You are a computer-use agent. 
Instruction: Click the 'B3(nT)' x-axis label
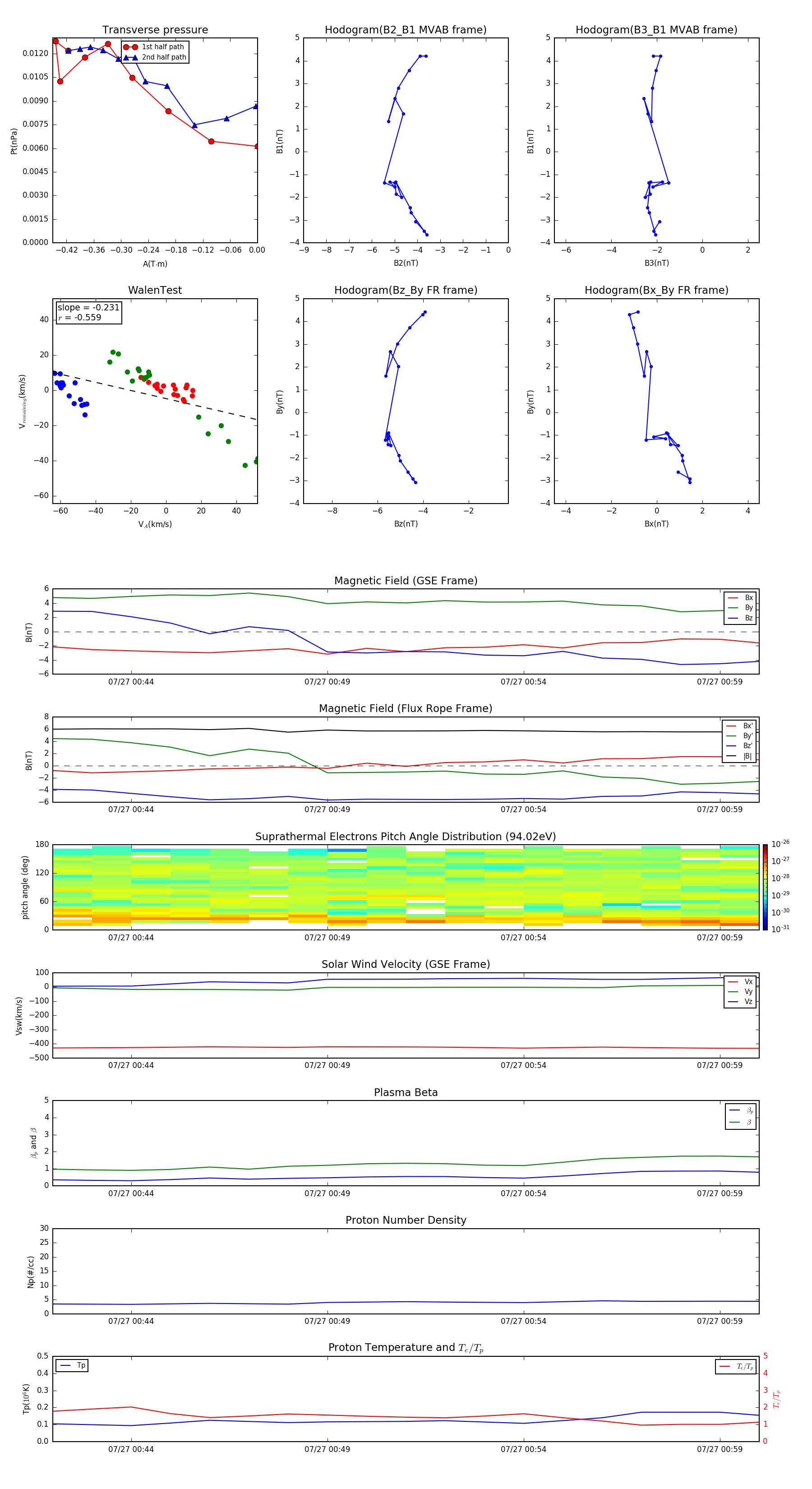click(x=656, y=263)
